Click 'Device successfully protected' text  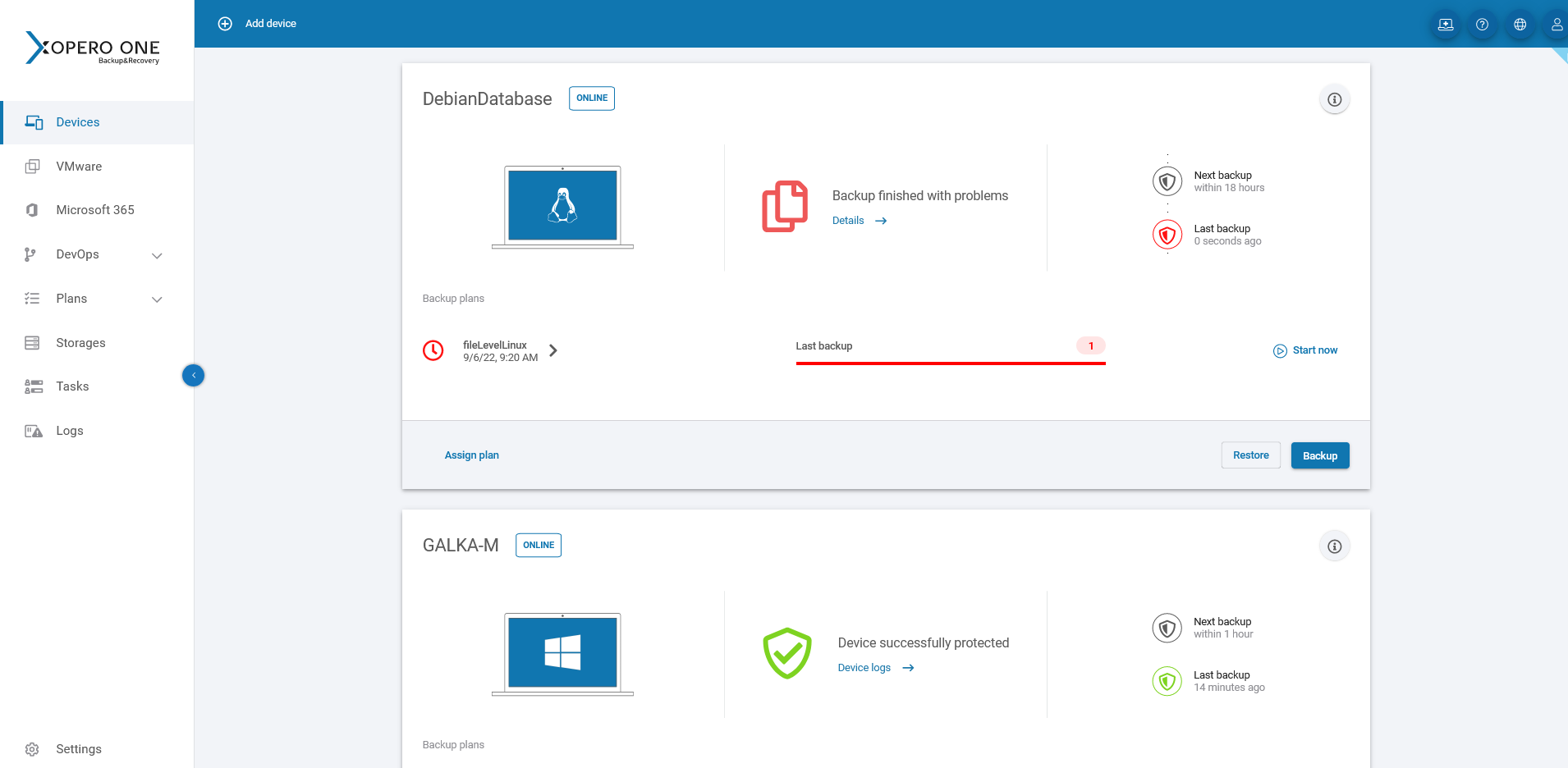(924, 643)
